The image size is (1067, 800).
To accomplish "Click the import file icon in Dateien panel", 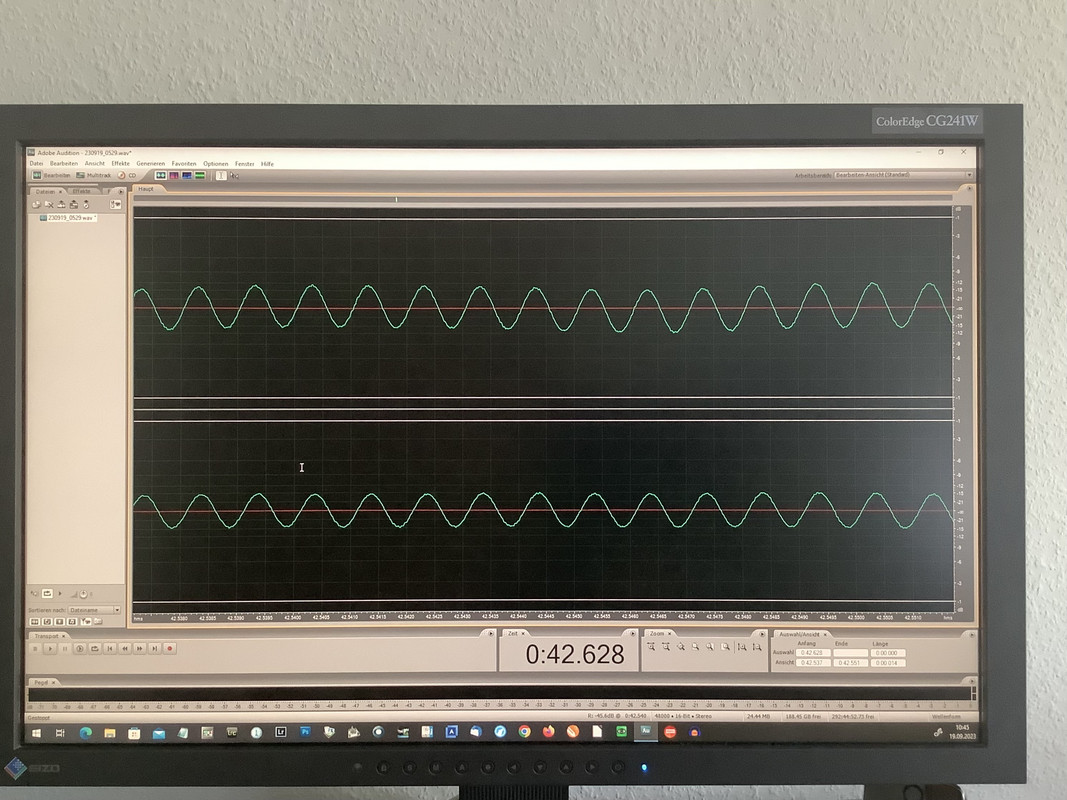I will [61, 204].
